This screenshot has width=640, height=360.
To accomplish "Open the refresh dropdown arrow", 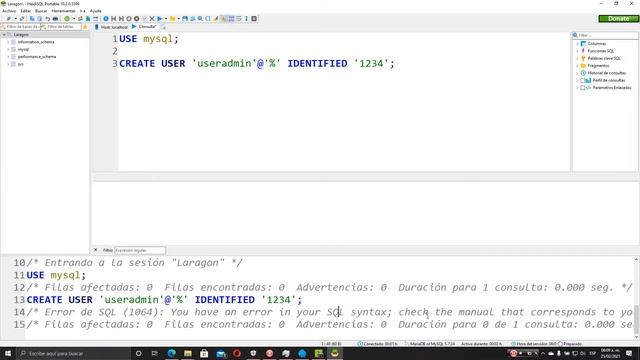I will tap(74, 19).
